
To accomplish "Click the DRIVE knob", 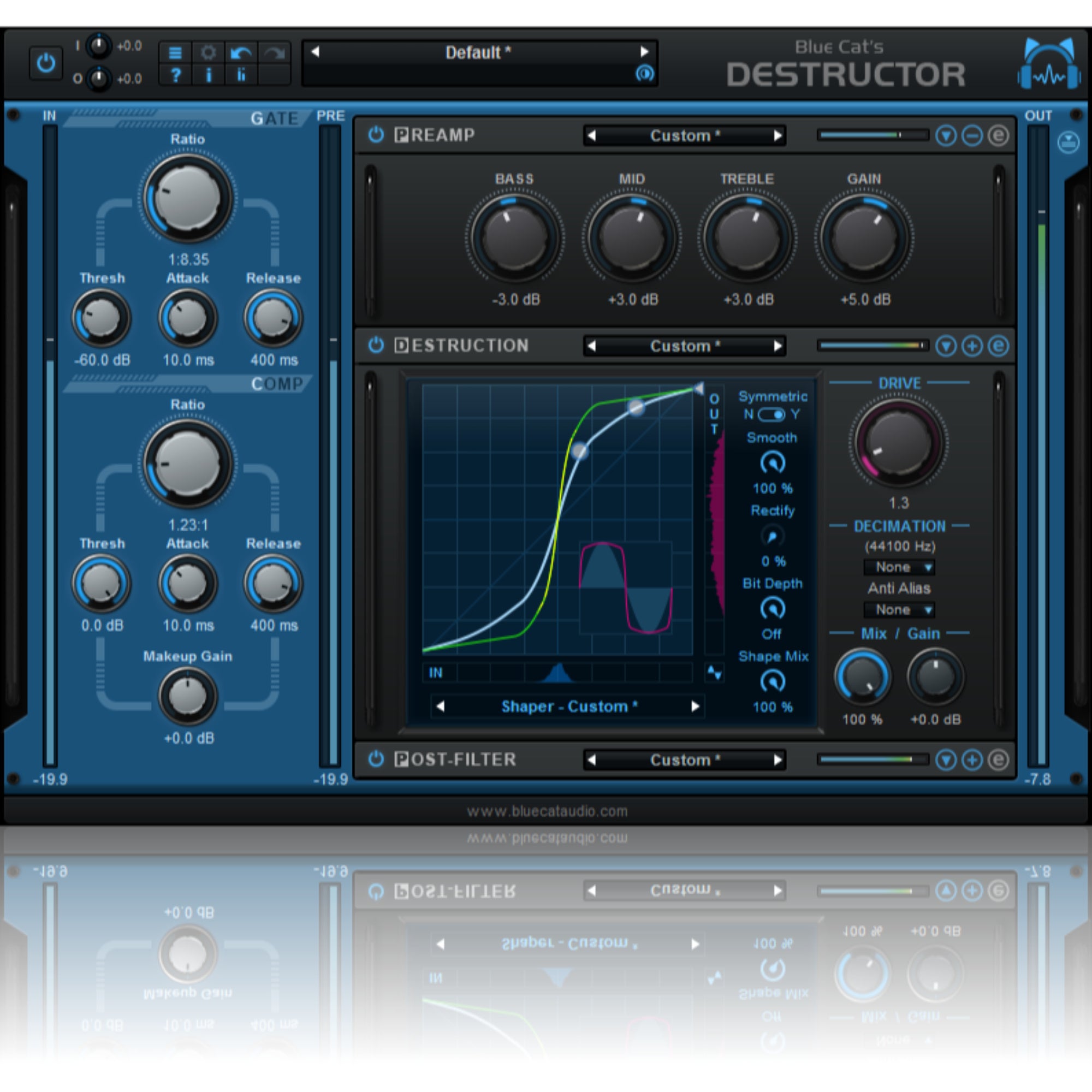I will pyautogui.click(x=898, y=443).
